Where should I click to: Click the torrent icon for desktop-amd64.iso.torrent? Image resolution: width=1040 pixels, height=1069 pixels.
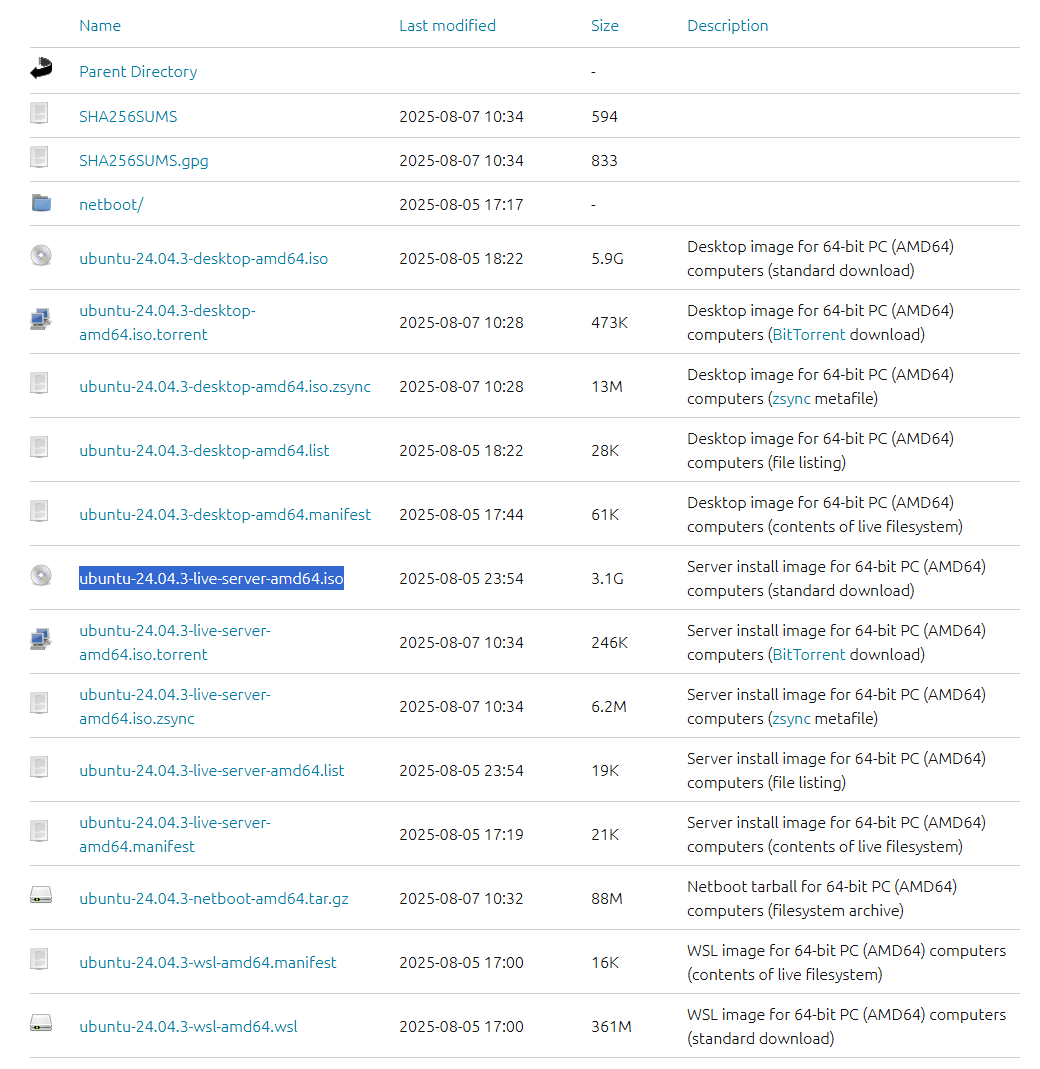pyautogui.click(x=41, y=319)
